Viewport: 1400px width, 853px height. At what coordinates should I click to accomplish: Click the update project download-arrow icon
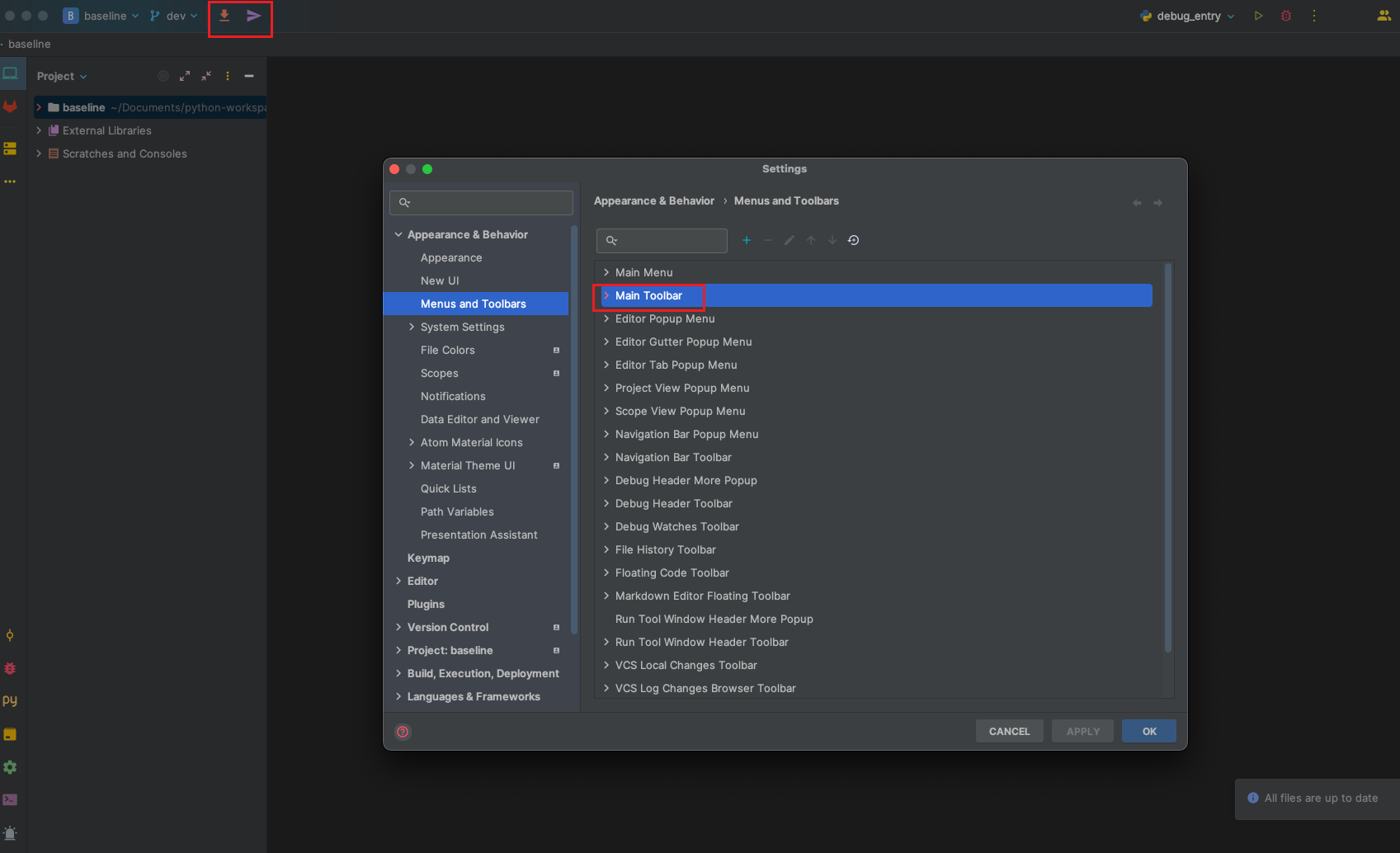224,16
